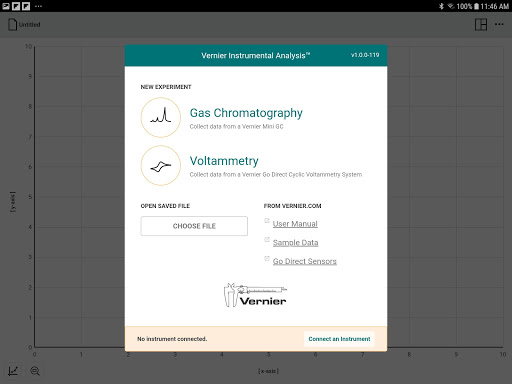Viewport: 512px width, 384px height.
Task: Click the external link icon beside User Manual
Action: pos(267,221)
